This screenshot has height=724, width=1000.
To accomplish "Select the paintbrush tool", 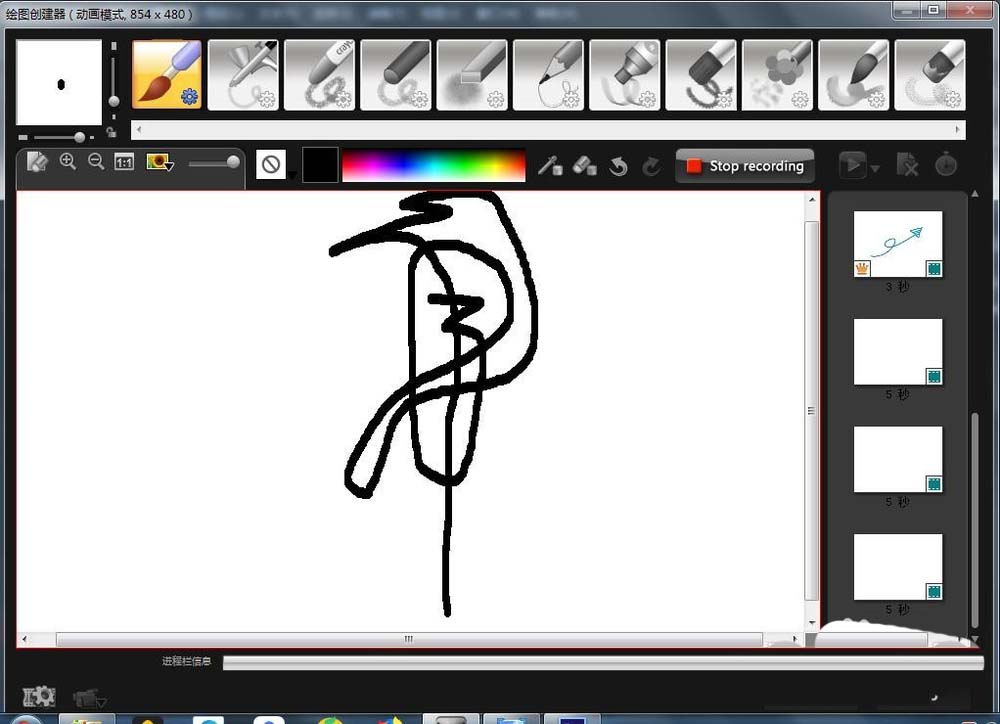I will point(166,75).
